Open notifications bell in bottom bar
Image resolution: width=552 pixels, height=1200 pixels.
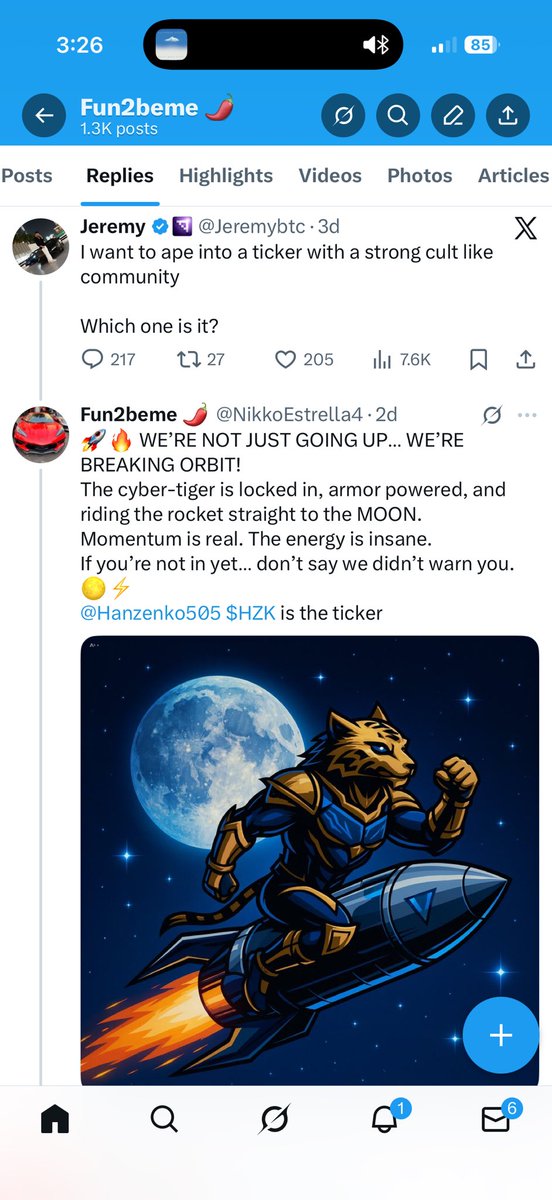(386, 1119)
